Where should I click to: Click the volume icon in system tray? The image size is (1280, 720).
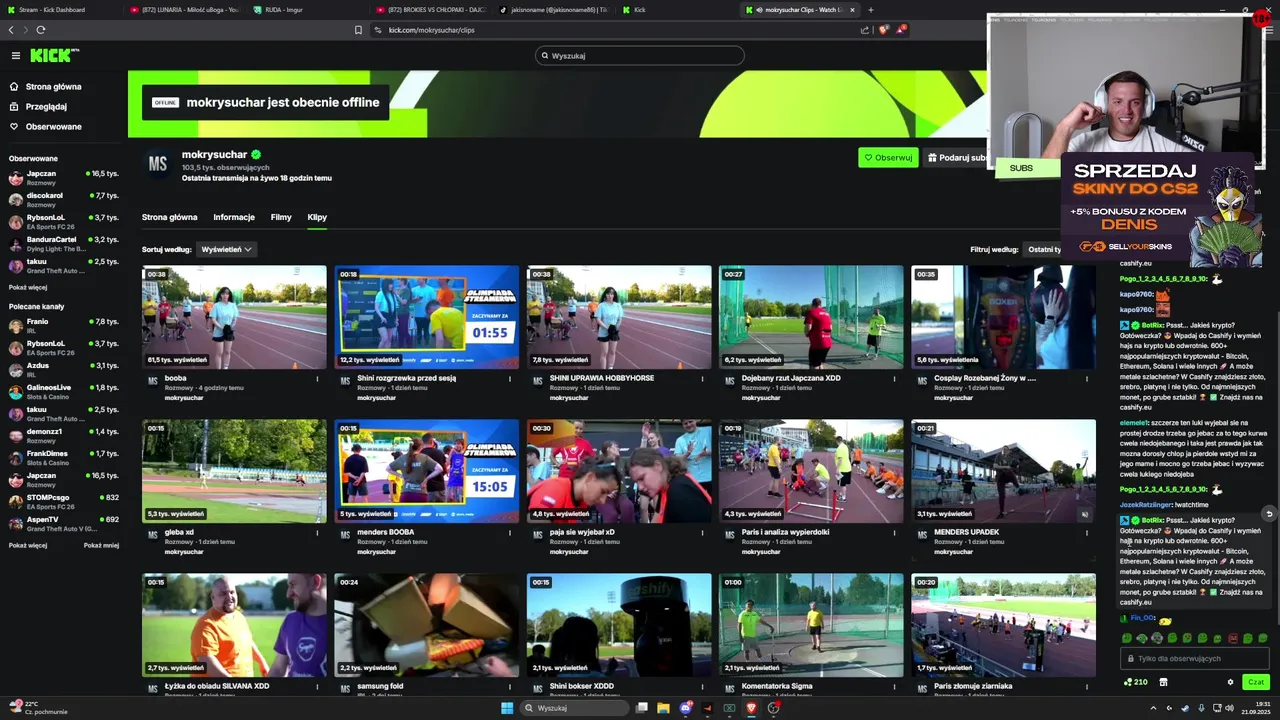click(1230, 708)
